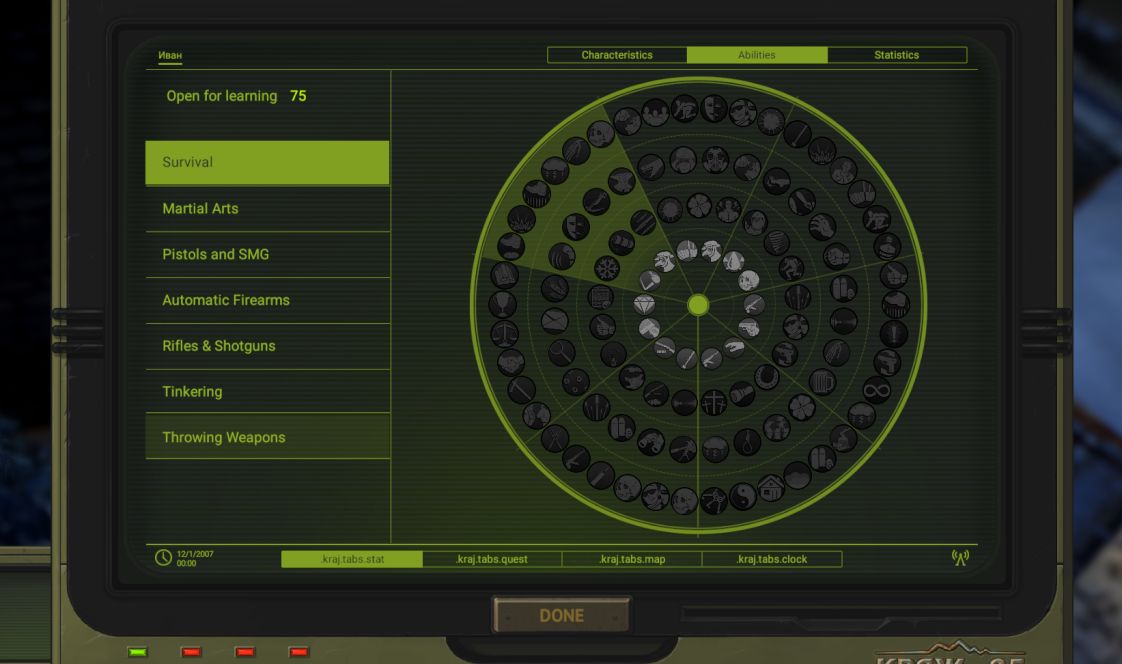Screen dimensions: 1122x664
Task: Click the yin-yang ability icon
Action: coord(742,496)
